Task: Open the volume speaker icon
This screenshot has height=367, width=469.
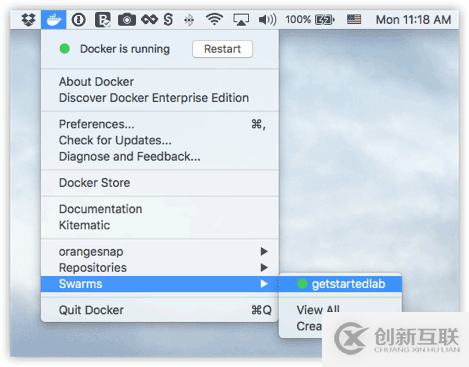Action: pyautogui.click(x=267, y=20)
